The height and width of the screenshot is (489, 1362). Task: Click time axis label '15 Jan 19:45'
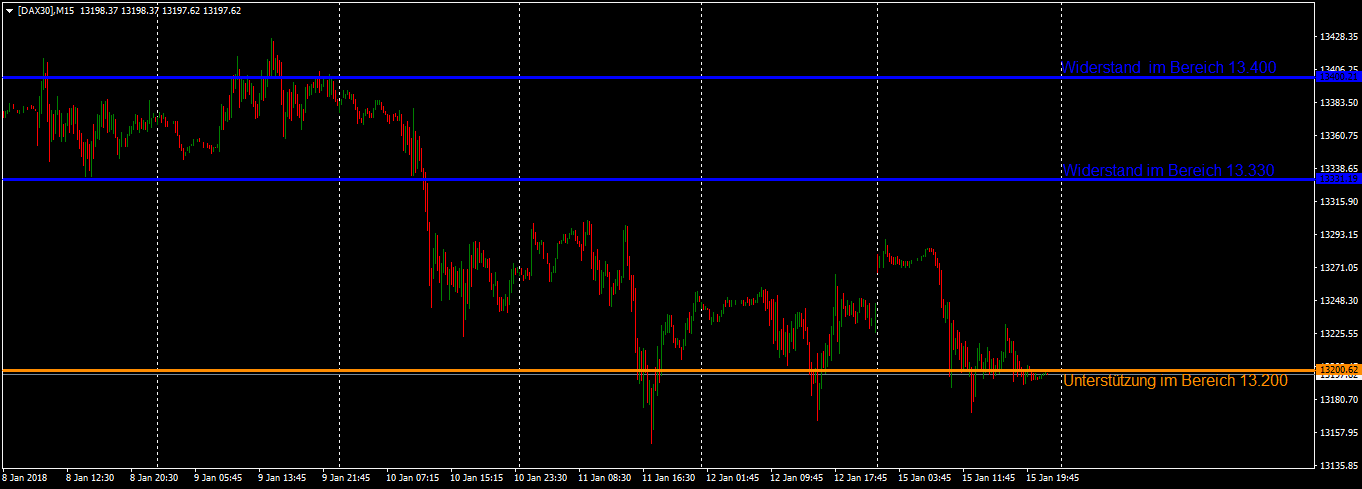click(1055, 478)
